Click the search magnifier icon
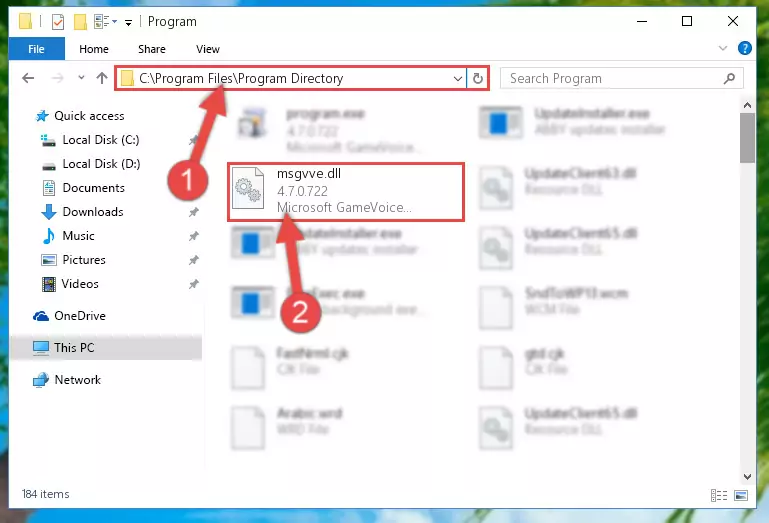769x523 pixels. [729, 78]
